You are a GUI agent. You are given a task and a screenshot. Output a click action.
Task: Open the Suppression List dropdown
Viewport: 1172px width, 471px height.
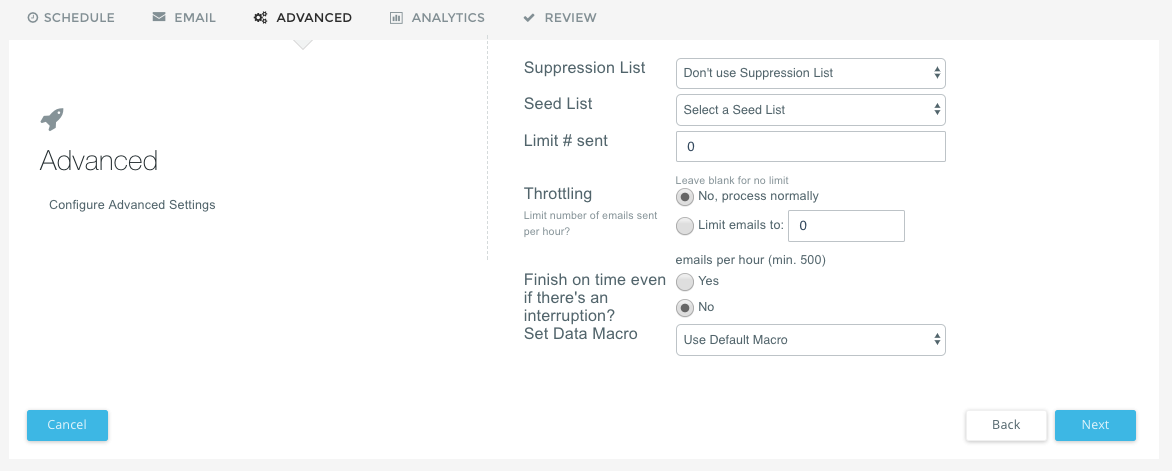point(810,73)
